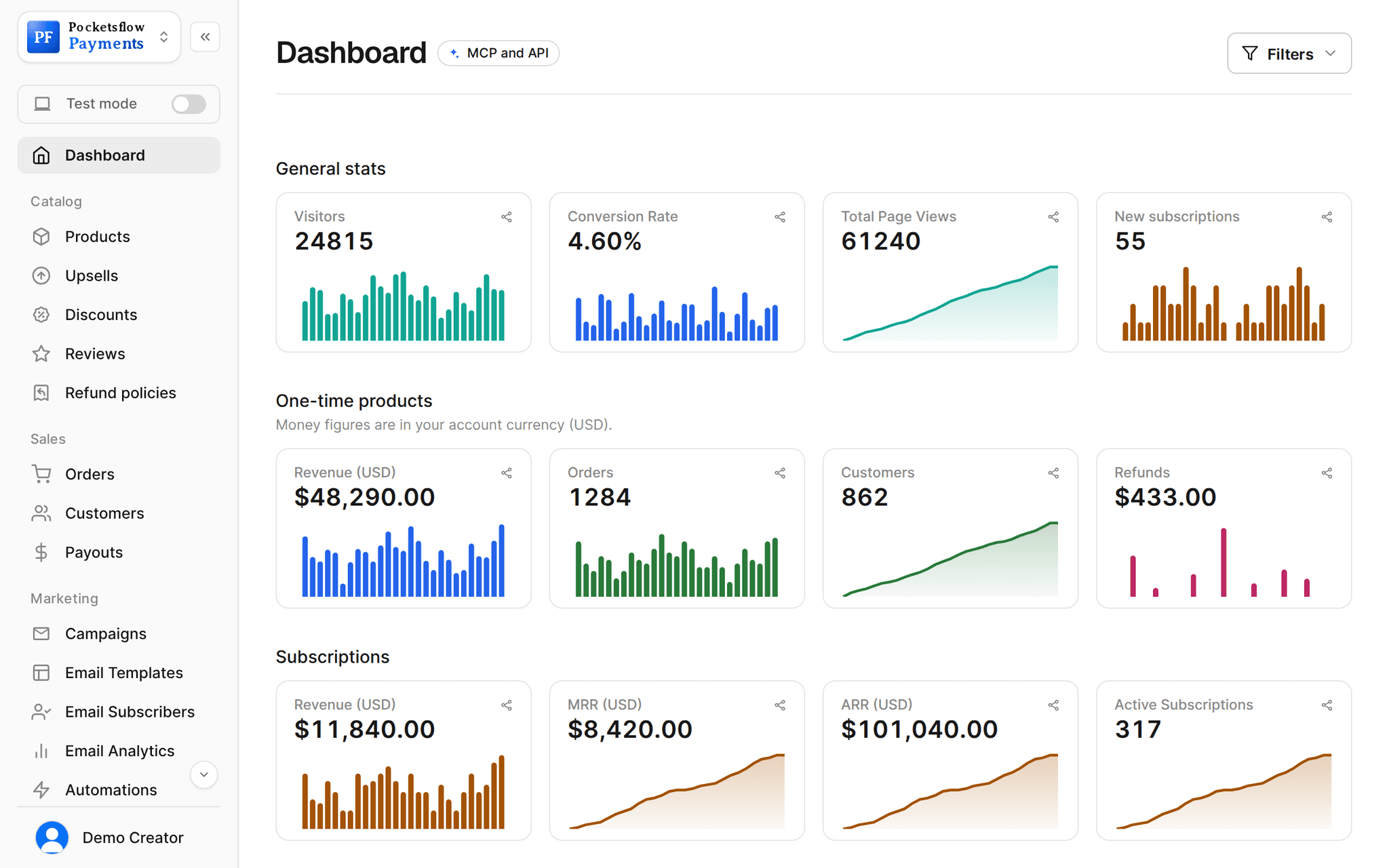Click the Total Page Views area chart

coord(950,303)
